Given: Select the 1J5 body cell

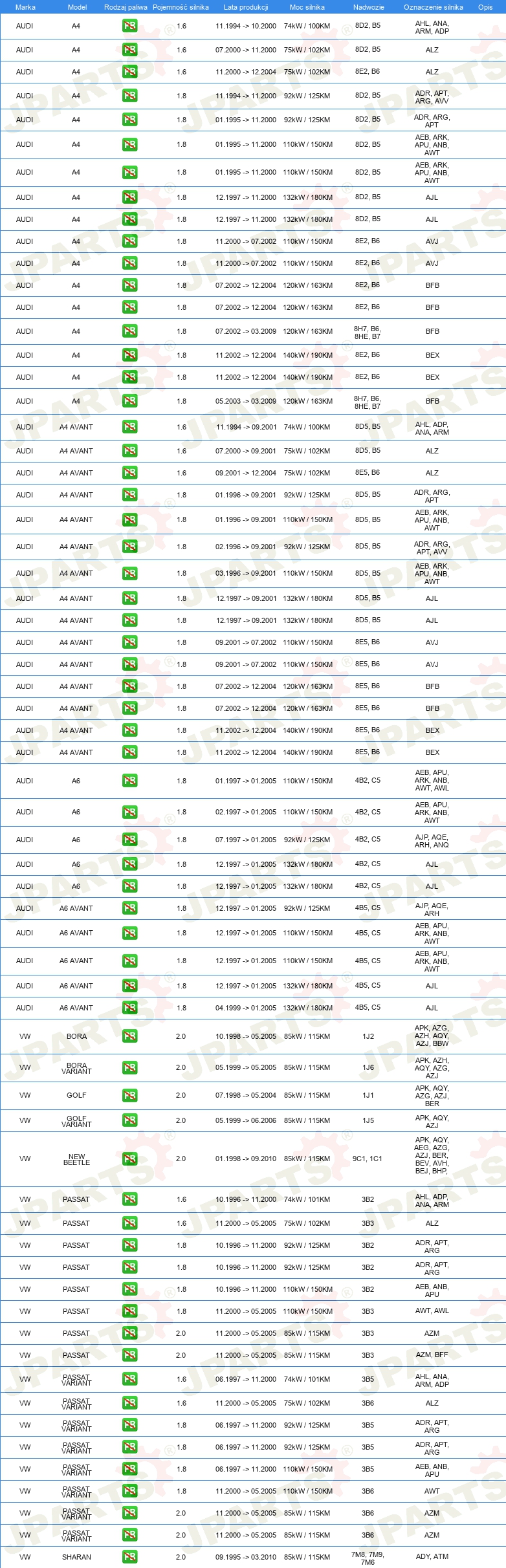Looking at the screenshot, I should click(x=368, y=1120).
